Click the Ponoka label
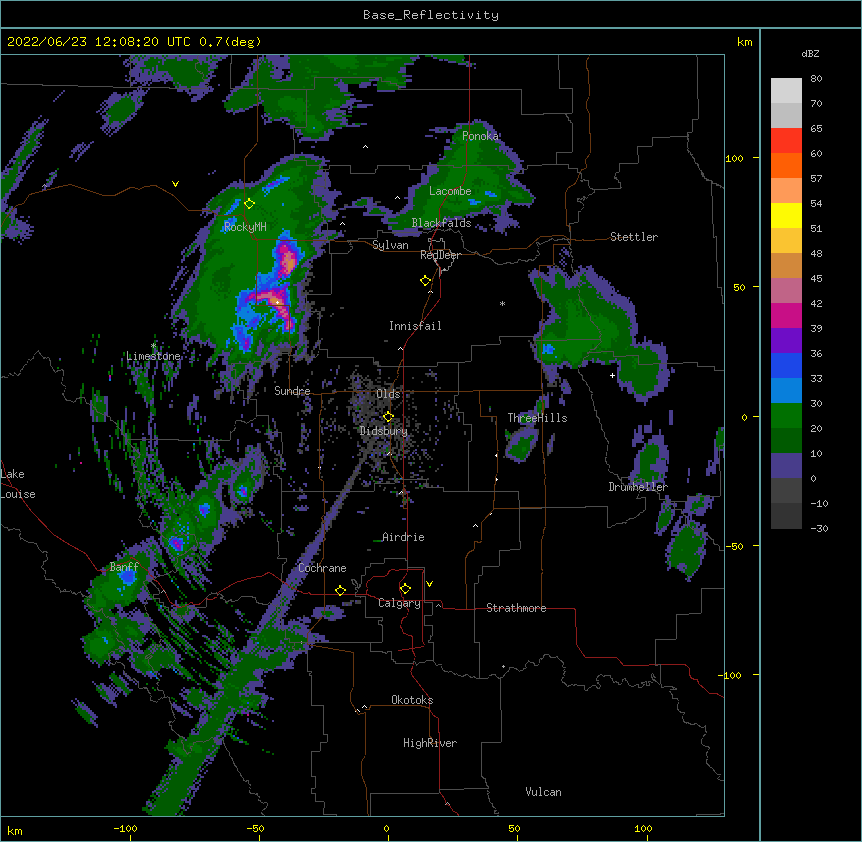This screenshot has height=842, width=862. (480, 136)
